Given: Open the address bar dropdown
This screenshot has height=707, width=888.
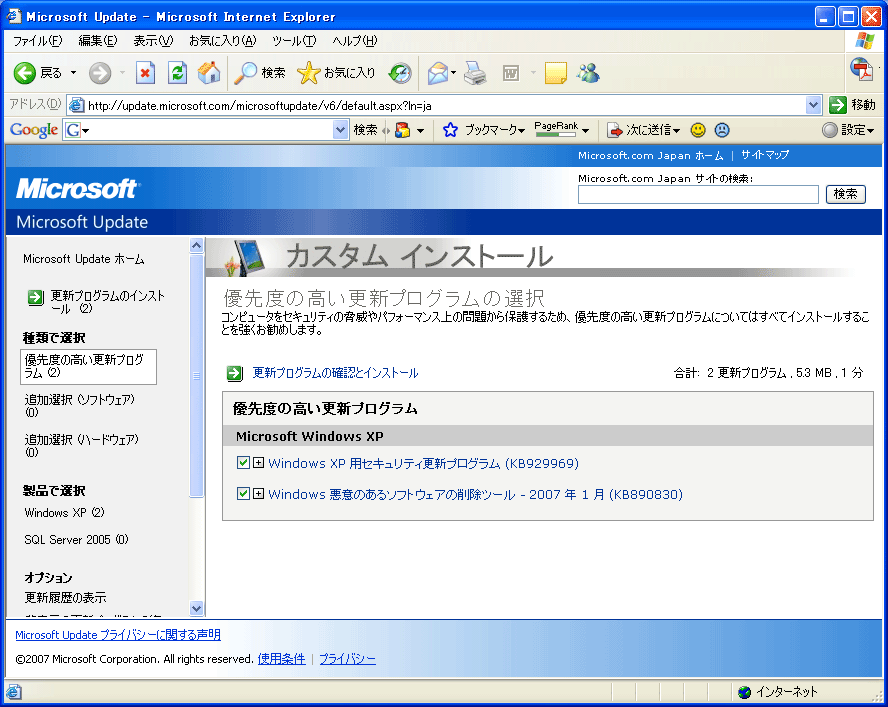Looking at the screenshot, I should click(813, 105).
